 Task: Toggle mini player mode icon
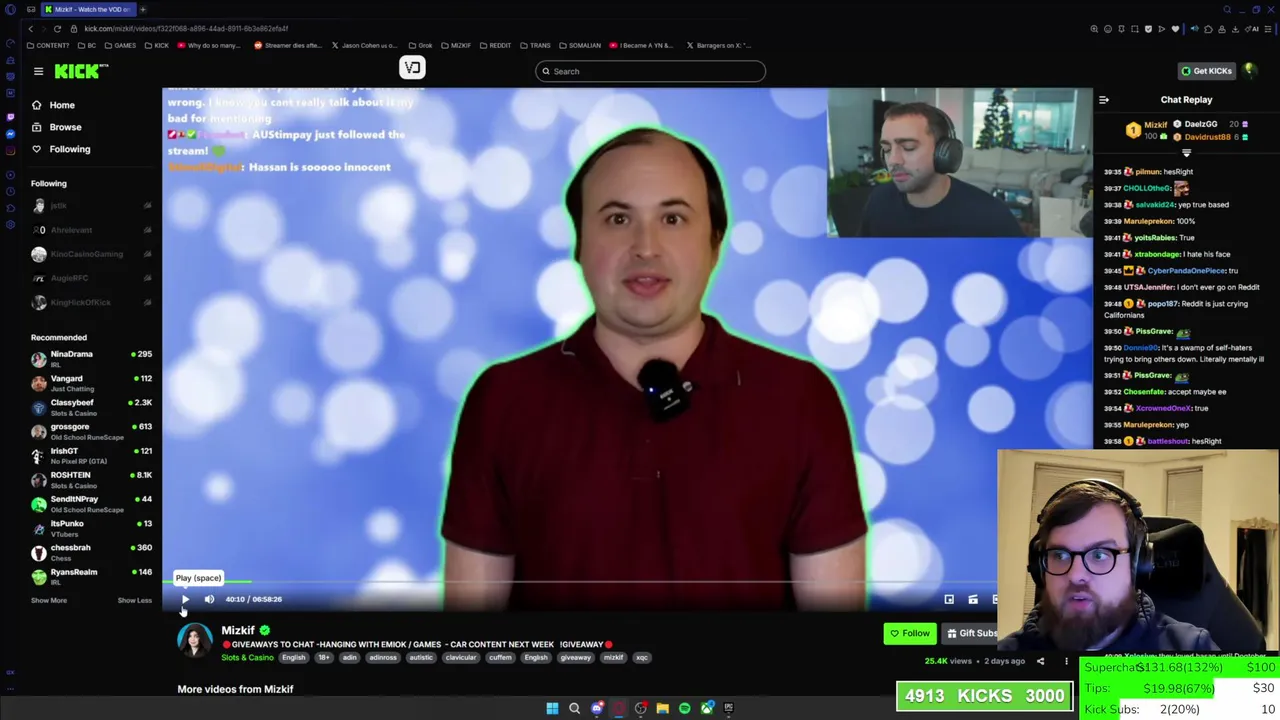coord(949,600)
